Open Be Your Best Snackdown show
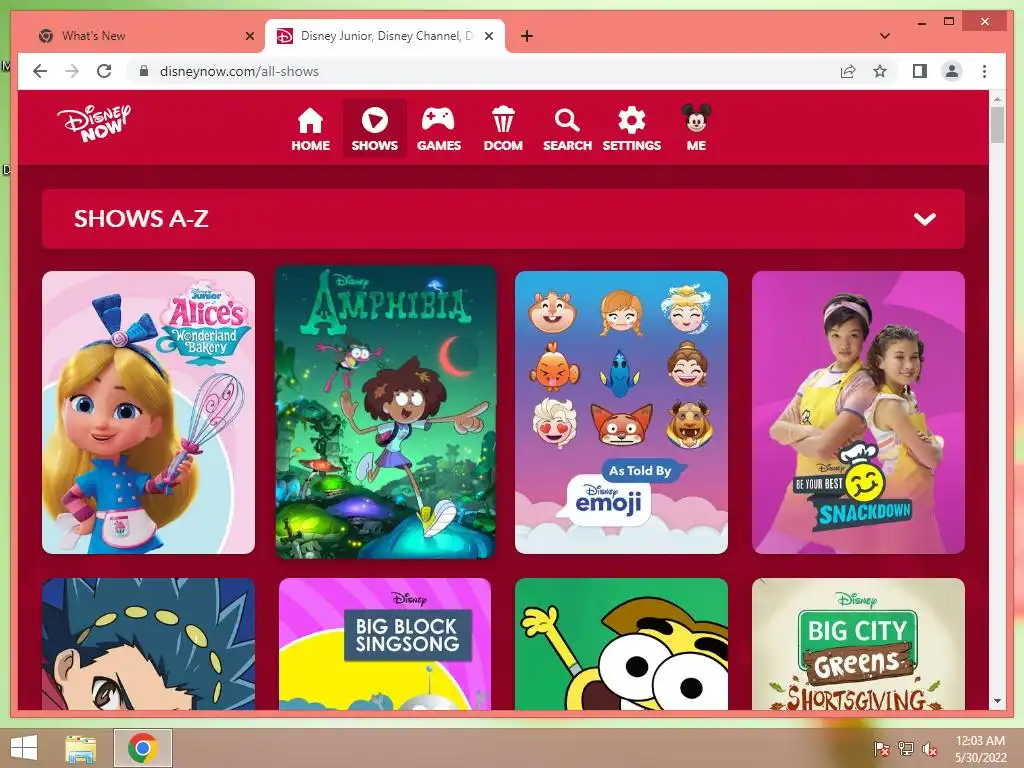This screenshot has height=768, width=1024. pos(858,412)
